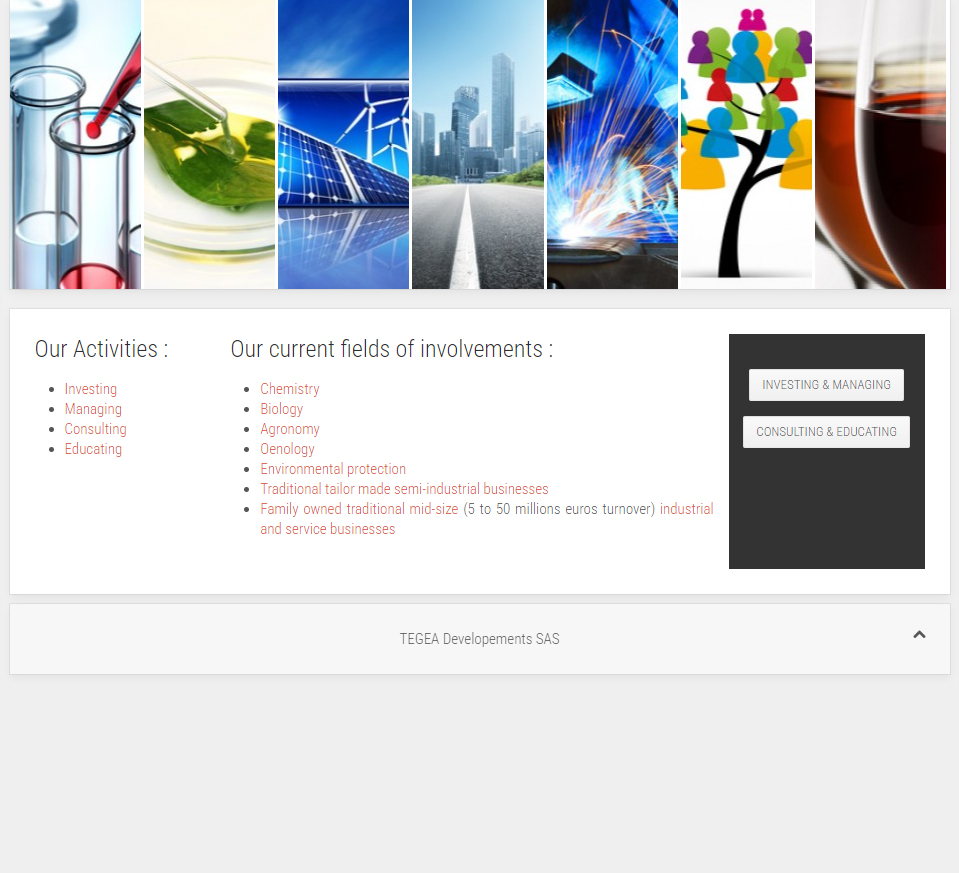Open the Consulting & Educating button
Screen dimensions: 959x873
click(x=826, y=432)
